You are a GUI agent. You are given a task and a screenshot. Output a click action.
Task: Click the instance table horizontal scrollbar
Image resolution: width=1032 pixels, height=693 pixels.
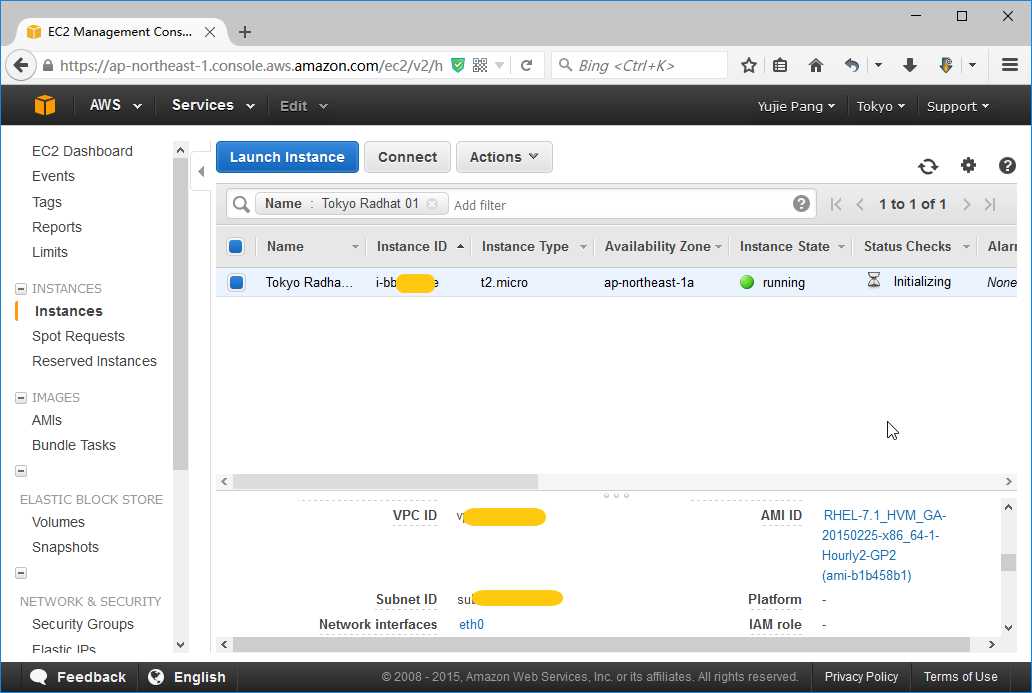click(x=385, y=482)
